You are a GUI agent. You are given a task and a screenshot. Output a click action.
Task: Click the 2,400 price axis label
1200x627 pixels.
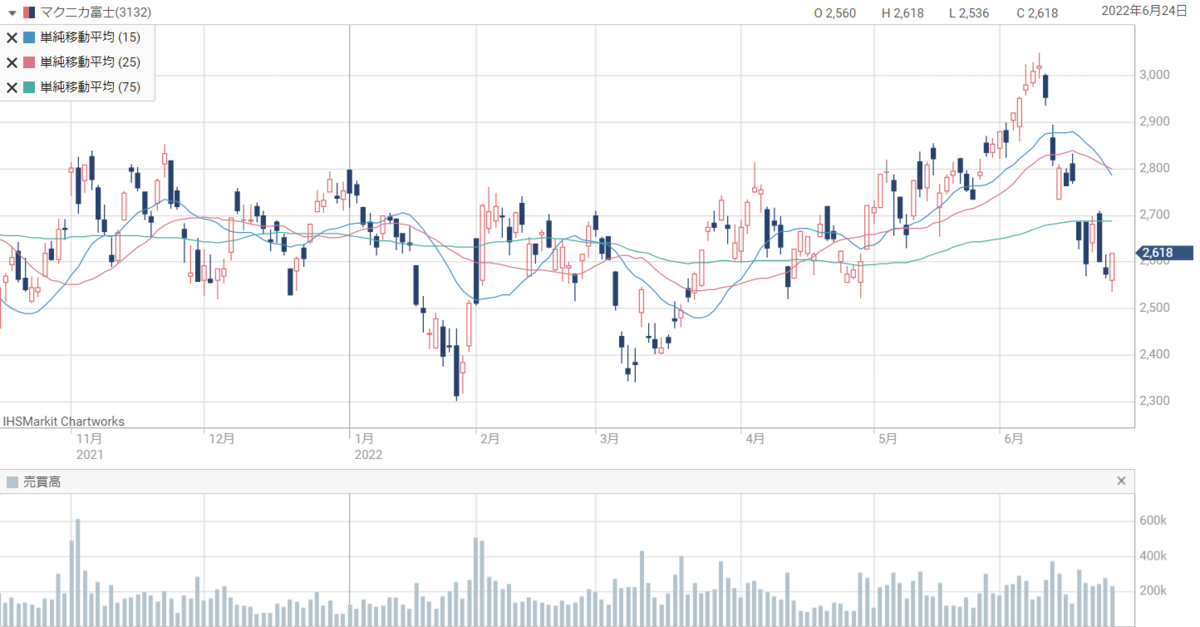point(1155,355)
